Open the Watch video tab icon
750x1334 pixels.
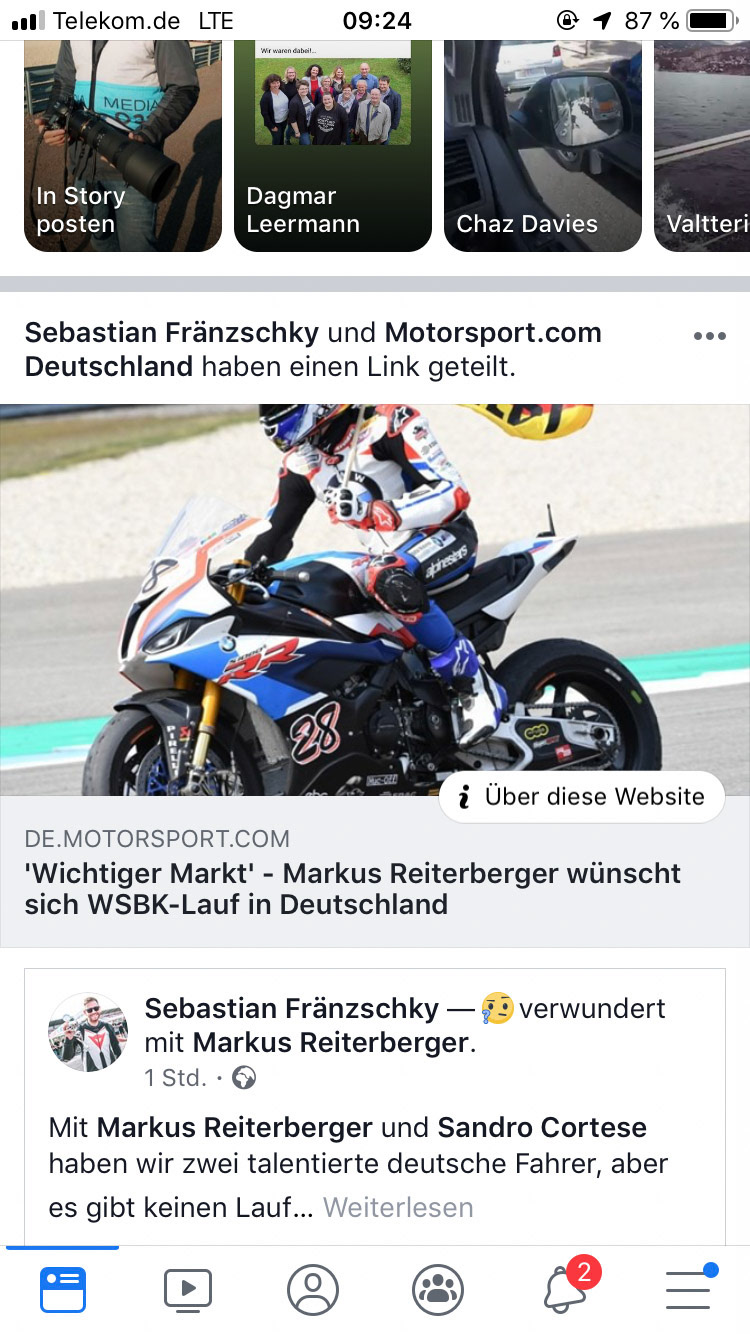point(188,1290)
